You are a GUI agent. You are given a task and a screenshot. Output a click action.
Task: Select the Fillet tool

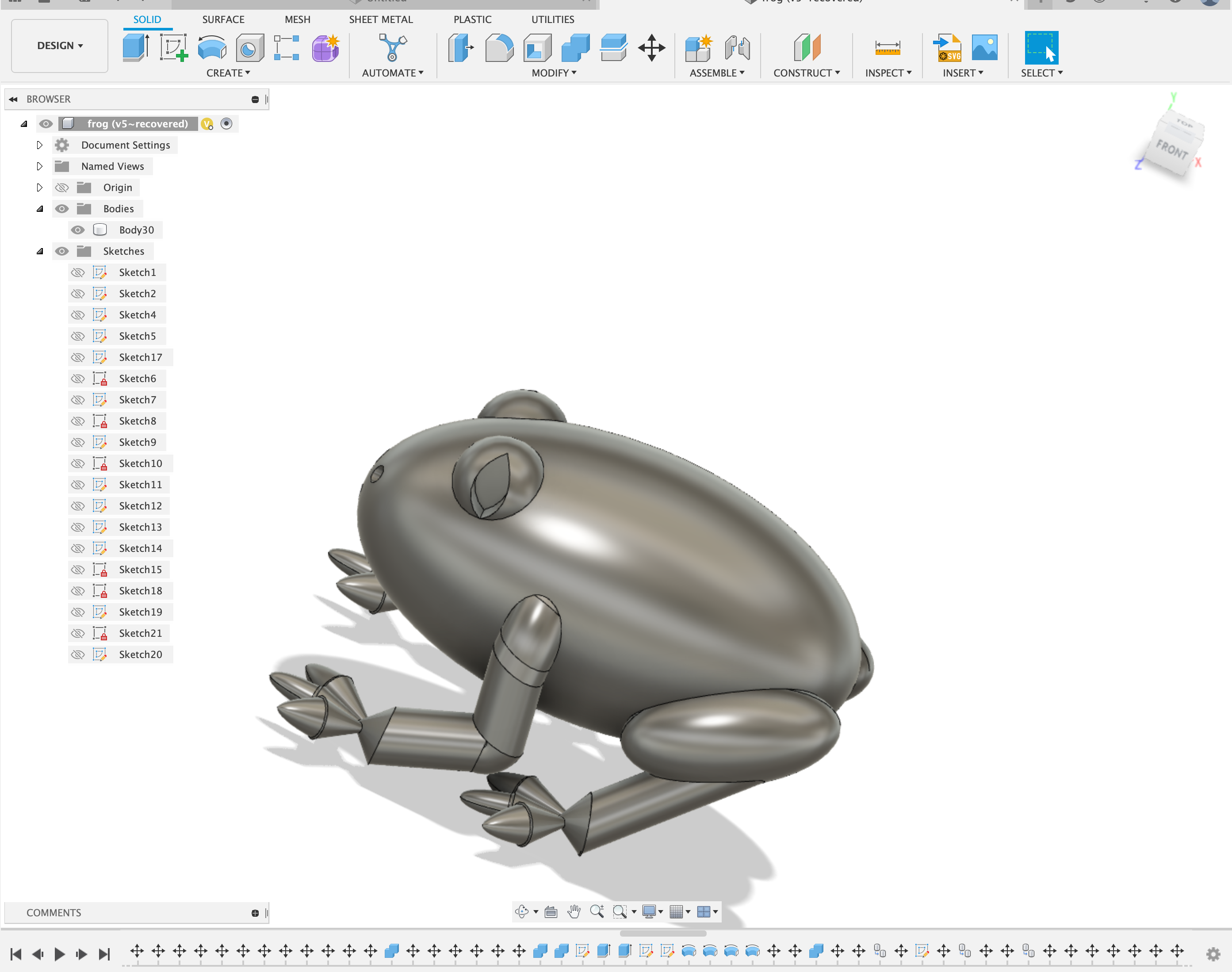tap(498, 48)
